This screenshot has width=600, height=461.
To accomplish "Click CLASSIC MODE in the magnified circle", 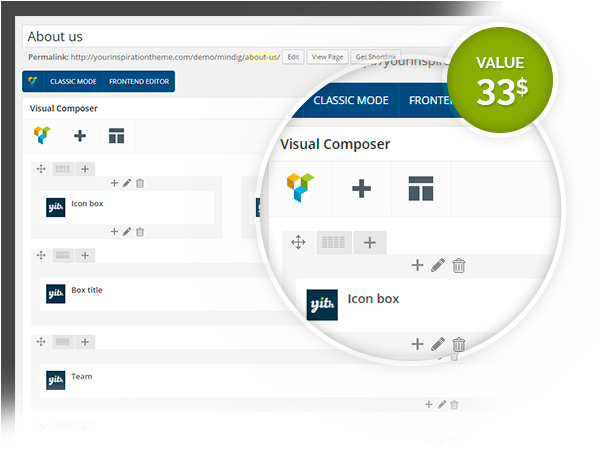I will [351, 100].
